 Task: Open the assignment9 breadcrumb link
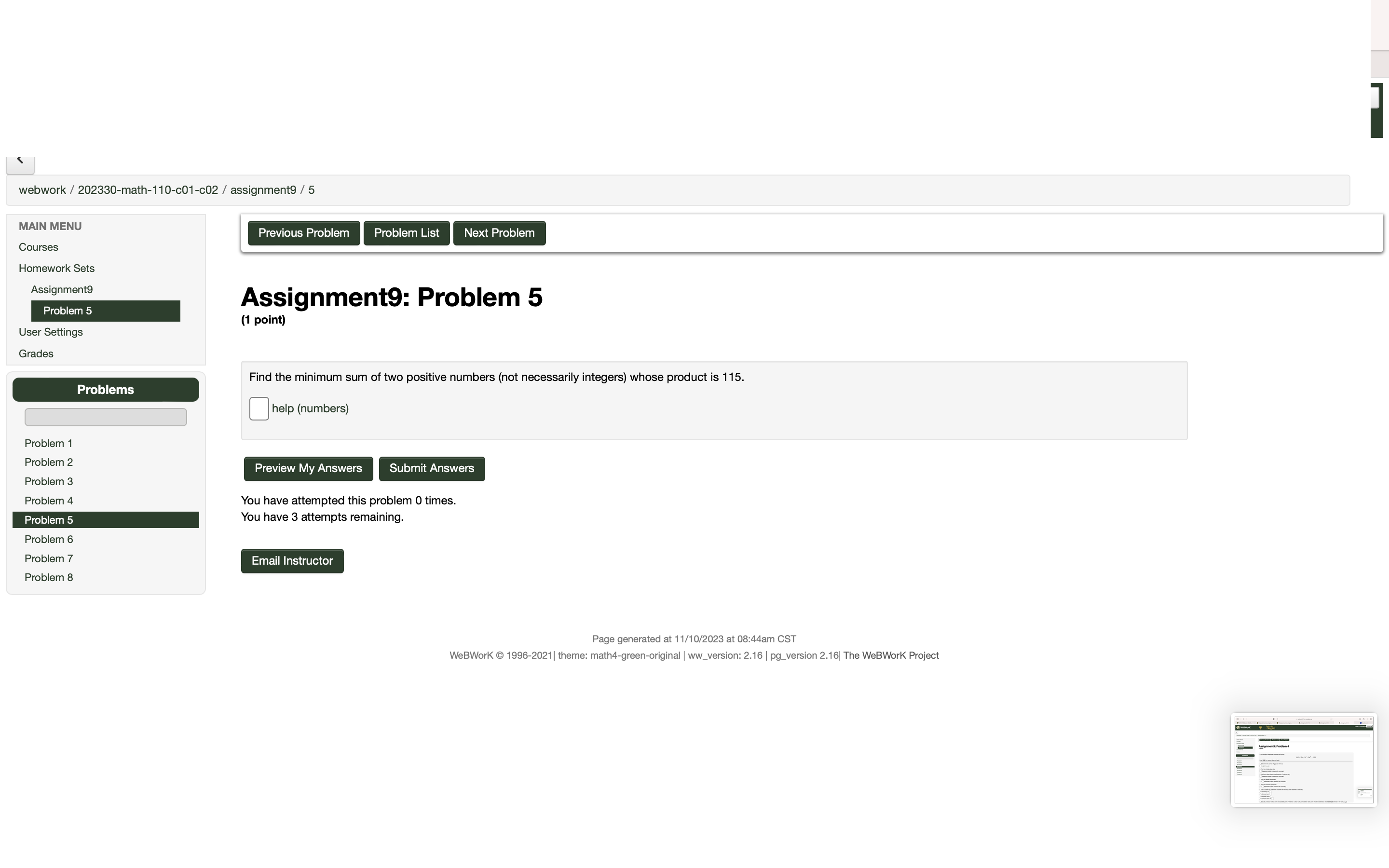(x=263, y=190)
